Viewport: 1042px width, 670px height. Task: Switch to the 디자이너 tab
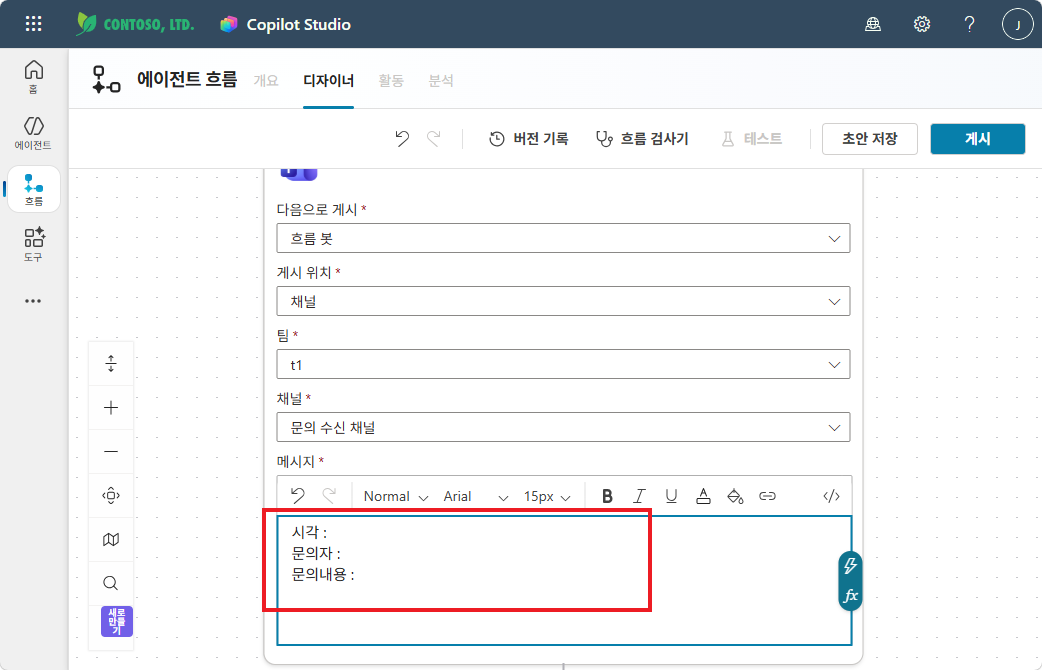328,80
